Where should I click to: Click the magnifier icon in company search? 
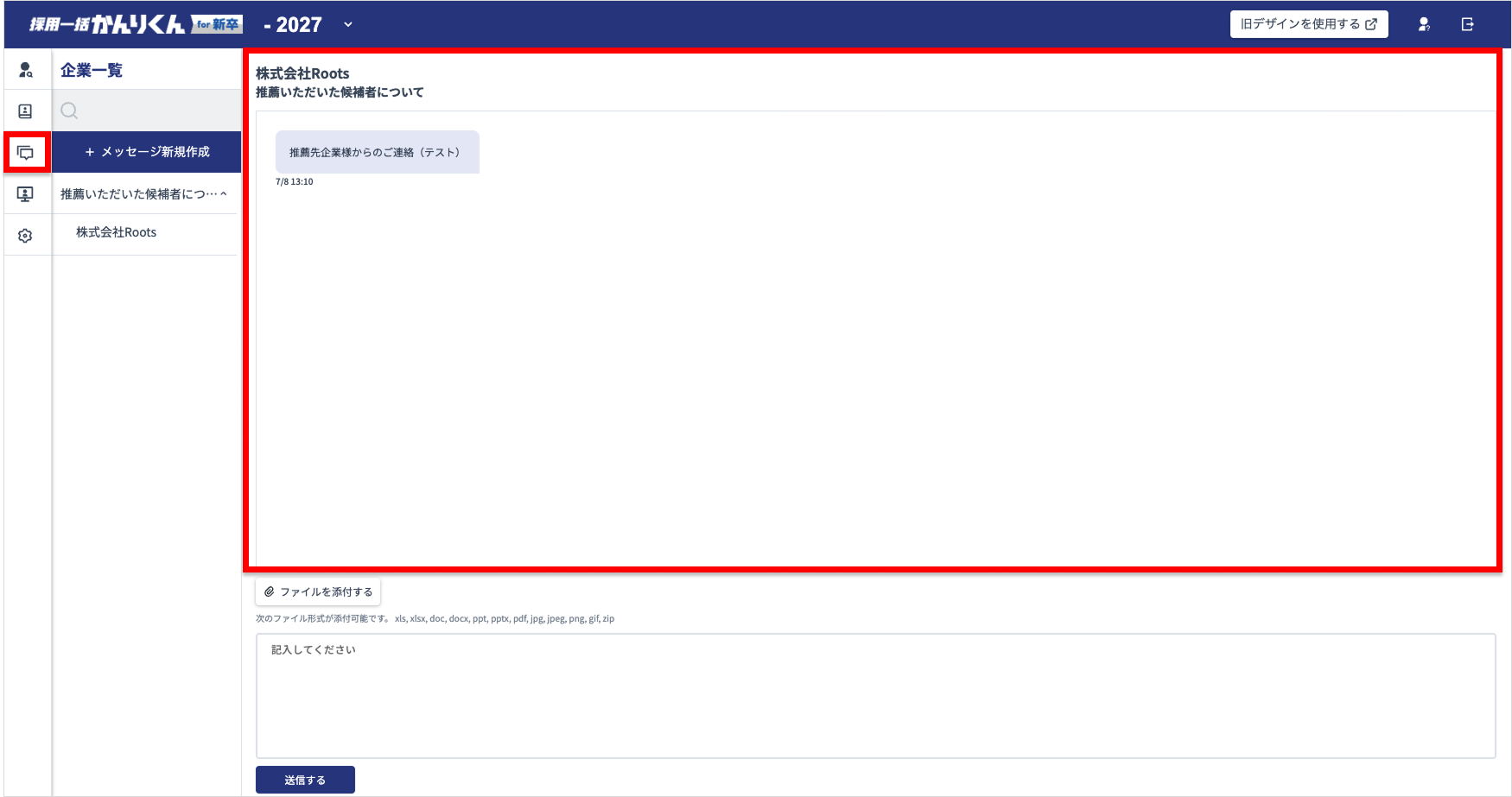(x=70, y=111)
